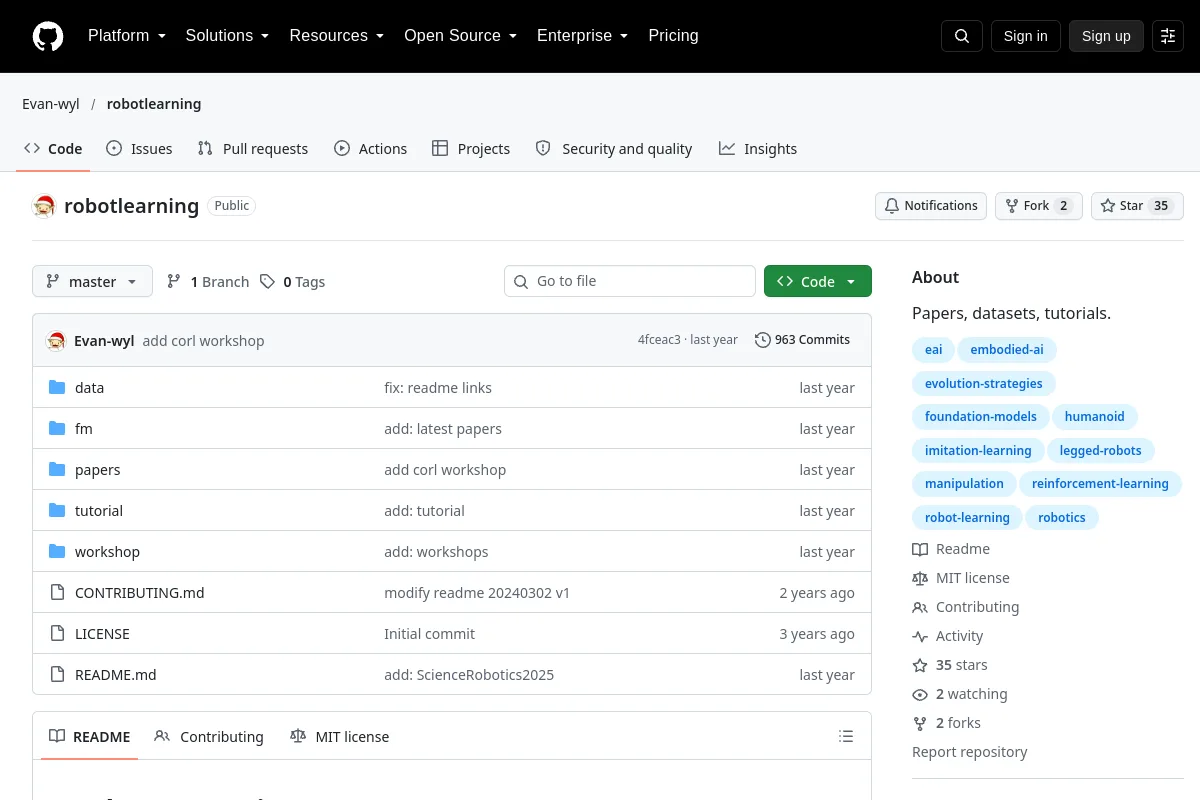Open the 2 watching link
The height and width of the screenshot is (800, 1200).
[x=960, y=694]
